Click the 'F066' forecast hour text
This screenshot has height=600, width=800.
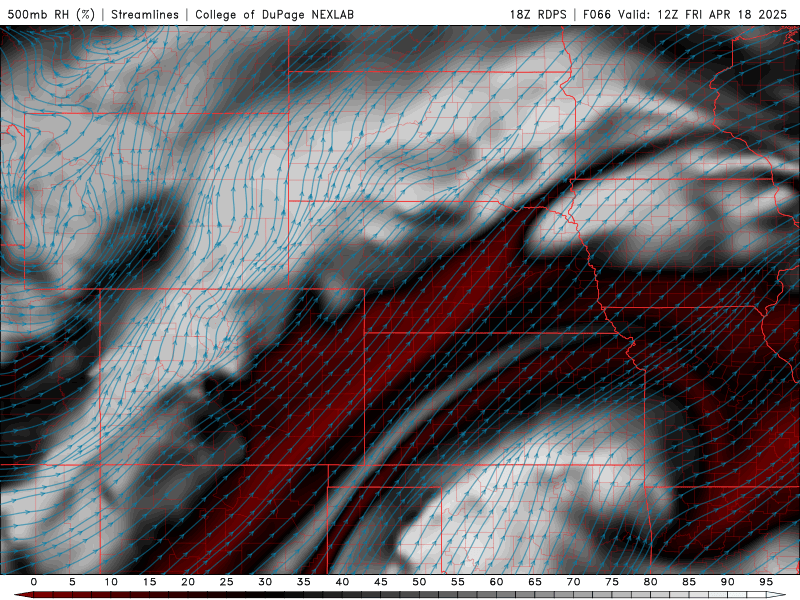pos(597,14)
